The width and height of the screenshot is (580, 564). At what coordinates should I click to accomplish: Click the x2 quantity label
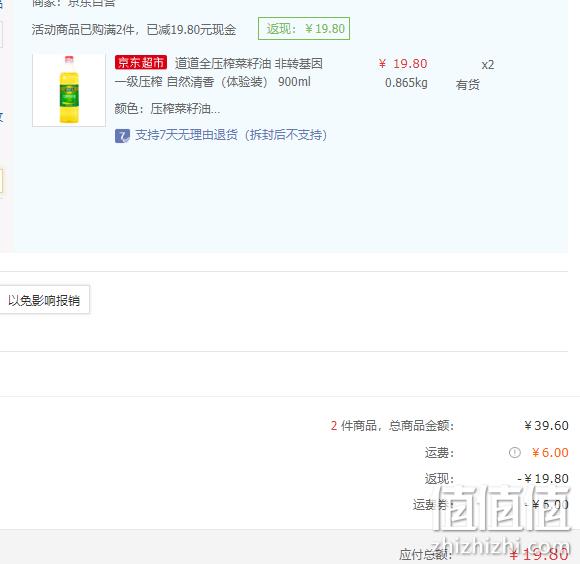pos(488,65)
